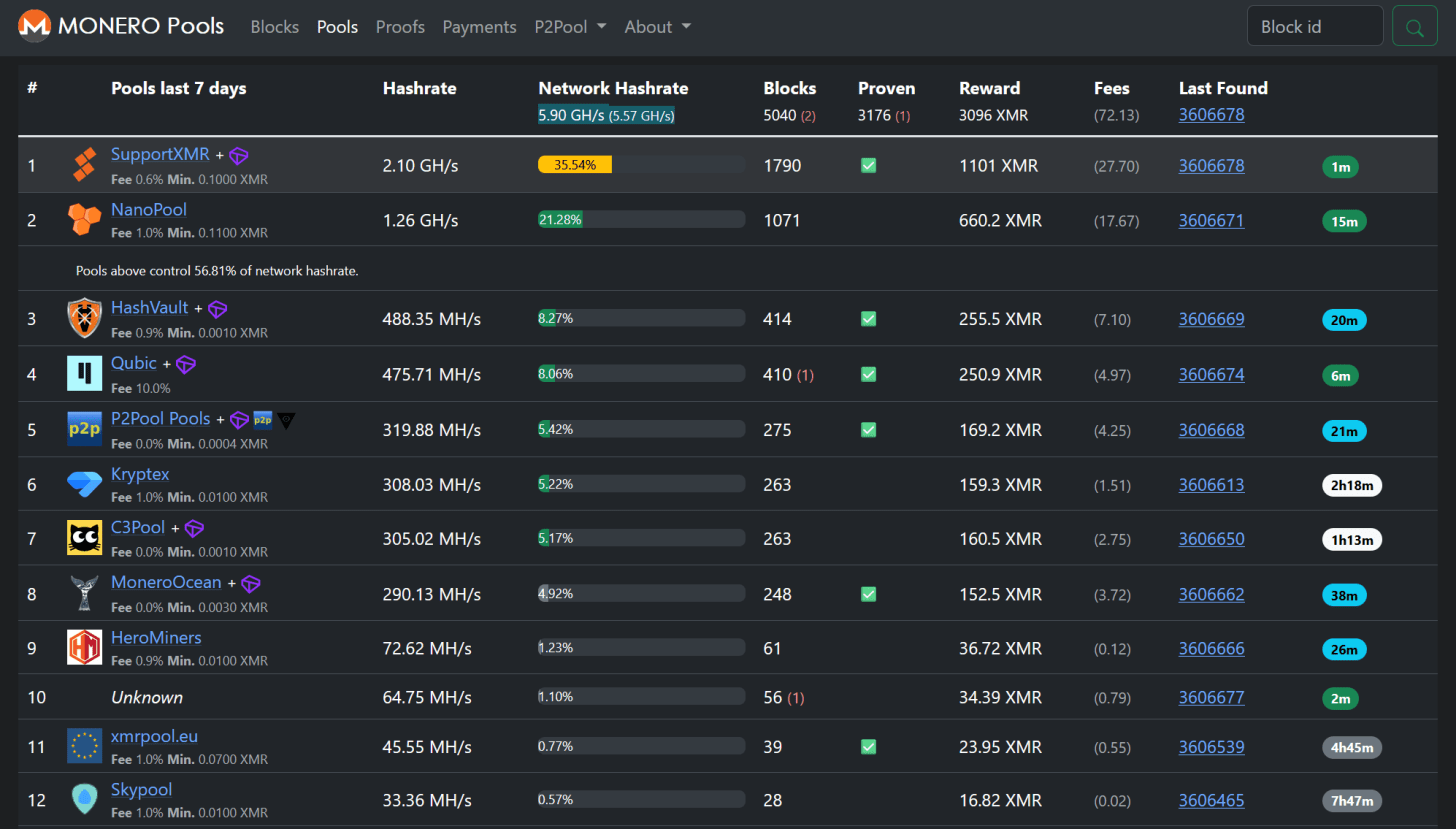
Task: Click HashVault 8.27% hashrate bar
Action: point(641,318)
